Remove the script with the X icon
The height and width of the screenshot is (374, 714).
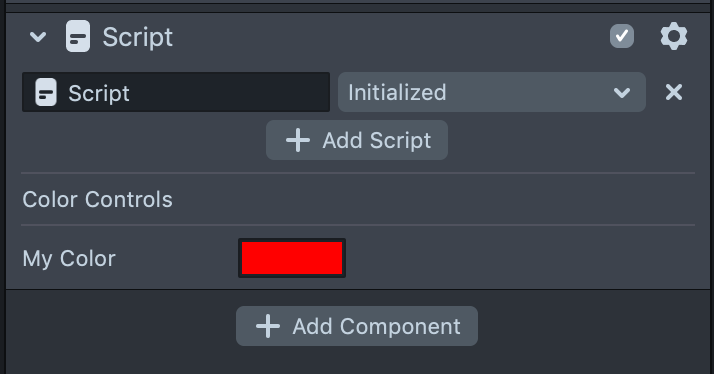point(674,92)
